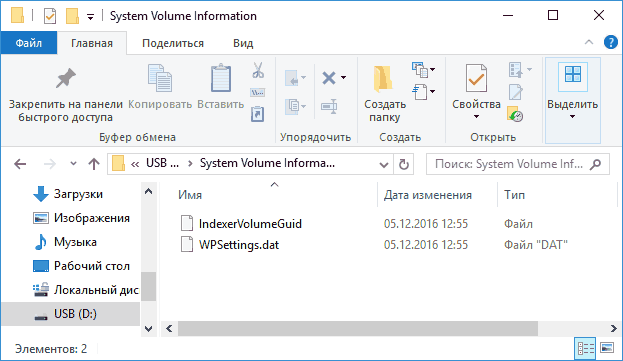Click the Open icon in ribbon
Viewport: 623px width, 361px height.
pos(516,70)
